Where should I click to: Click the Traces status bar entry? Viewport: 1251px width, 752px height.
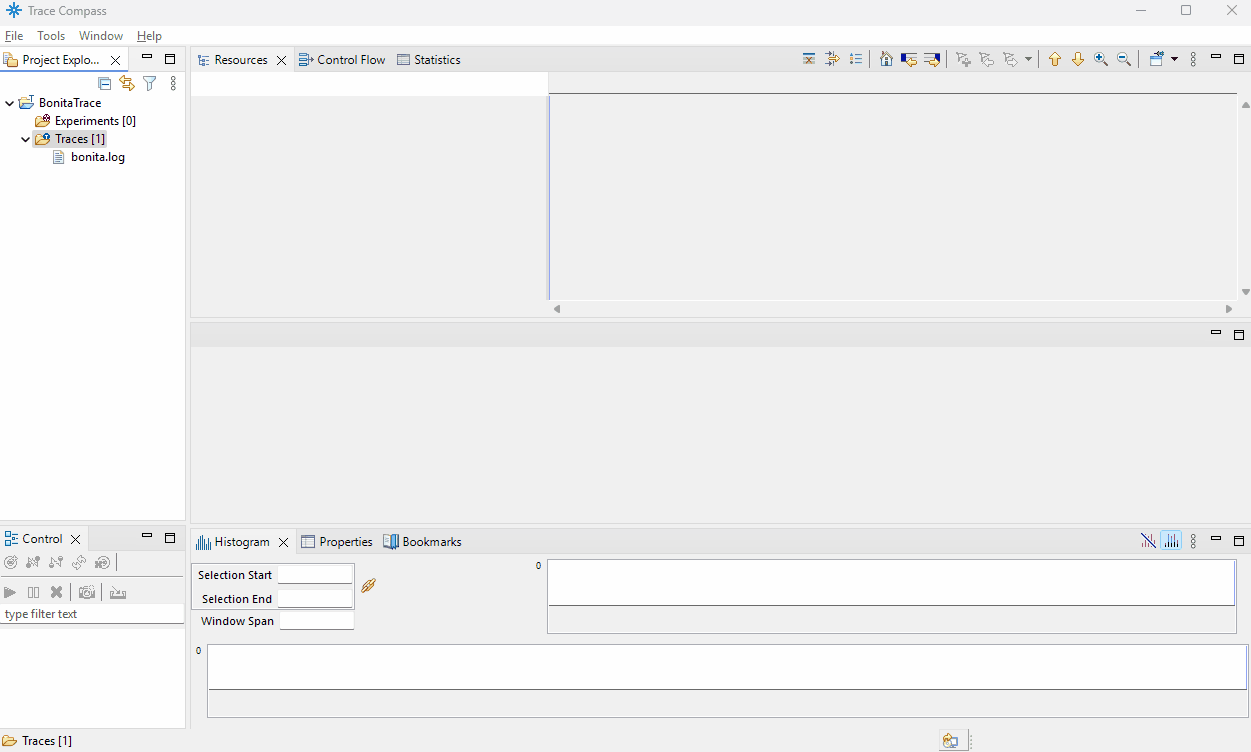pyautogui.click(x=38, y=740)
